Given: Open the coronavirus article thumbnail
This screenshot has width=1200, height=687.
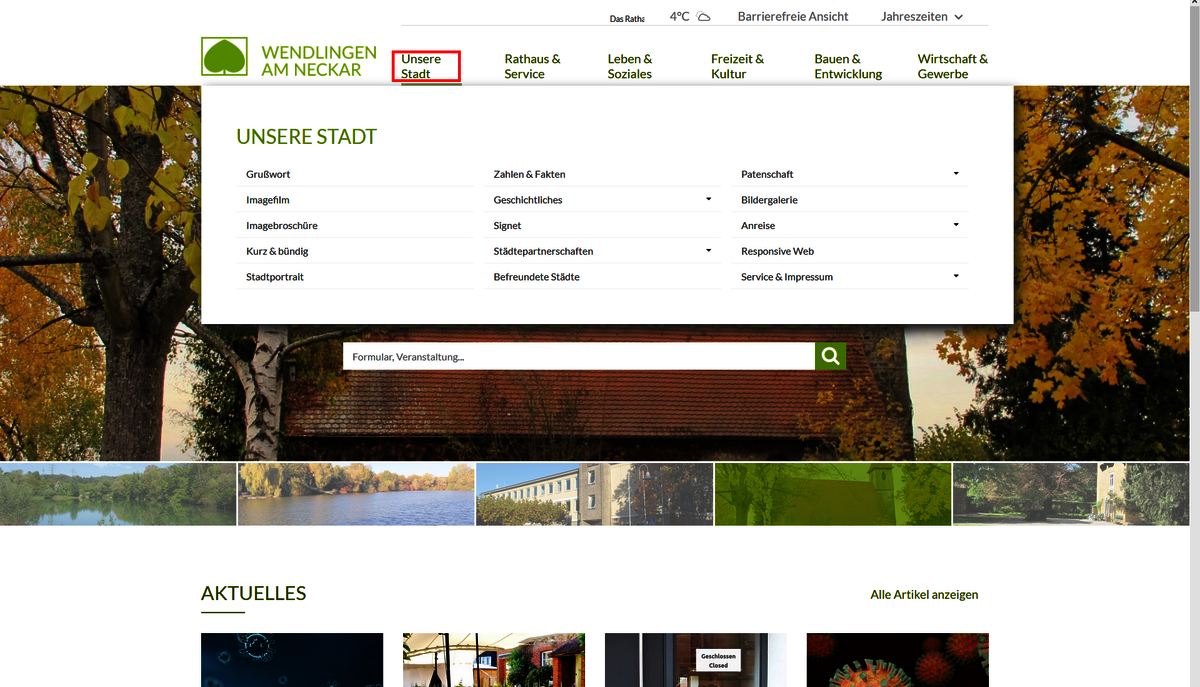Looking at the screenshot, I should [x=897, y=659].
